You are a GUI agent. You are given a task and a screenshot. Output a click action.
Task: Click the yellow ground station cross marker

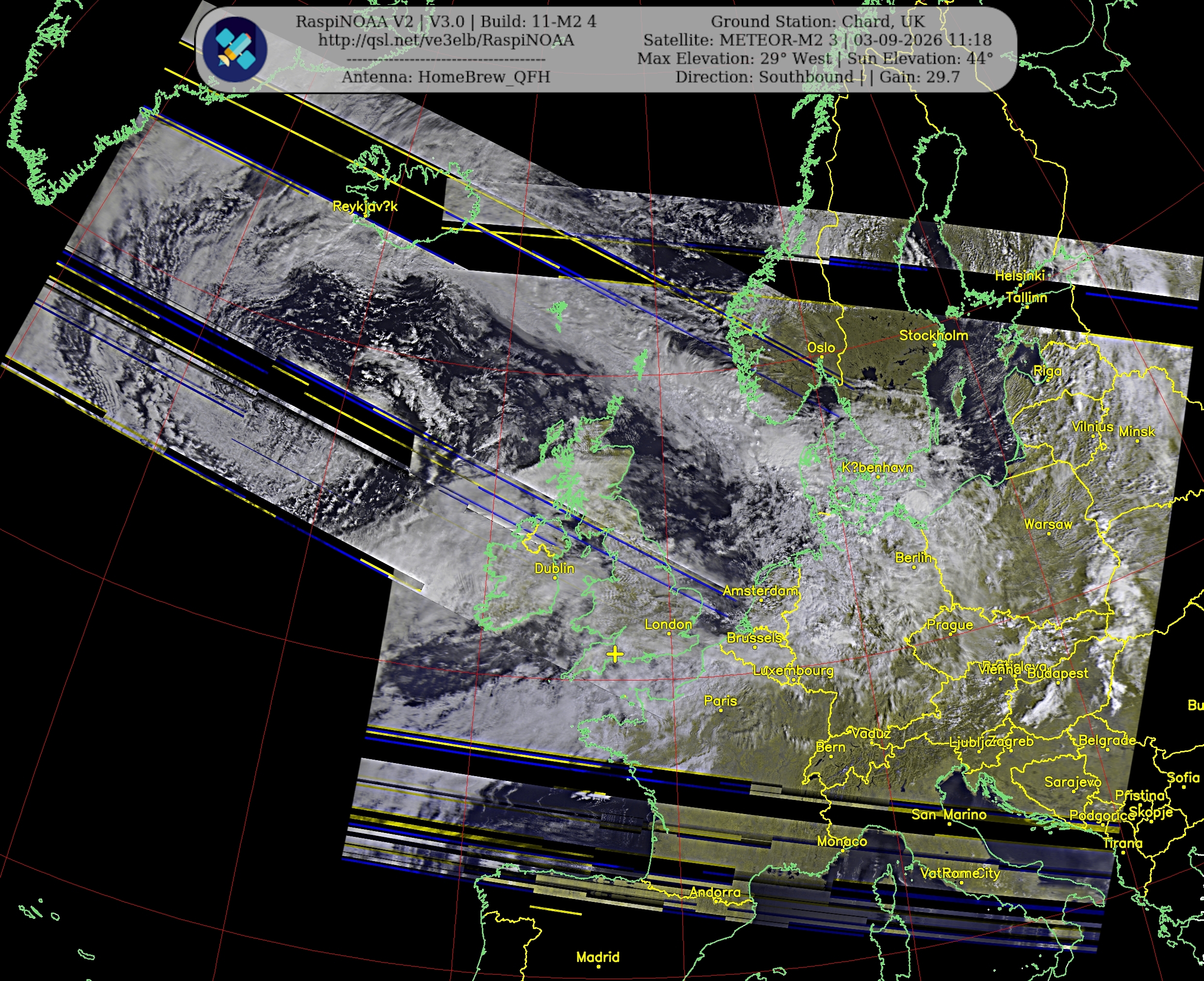click(x=615, y=654)
